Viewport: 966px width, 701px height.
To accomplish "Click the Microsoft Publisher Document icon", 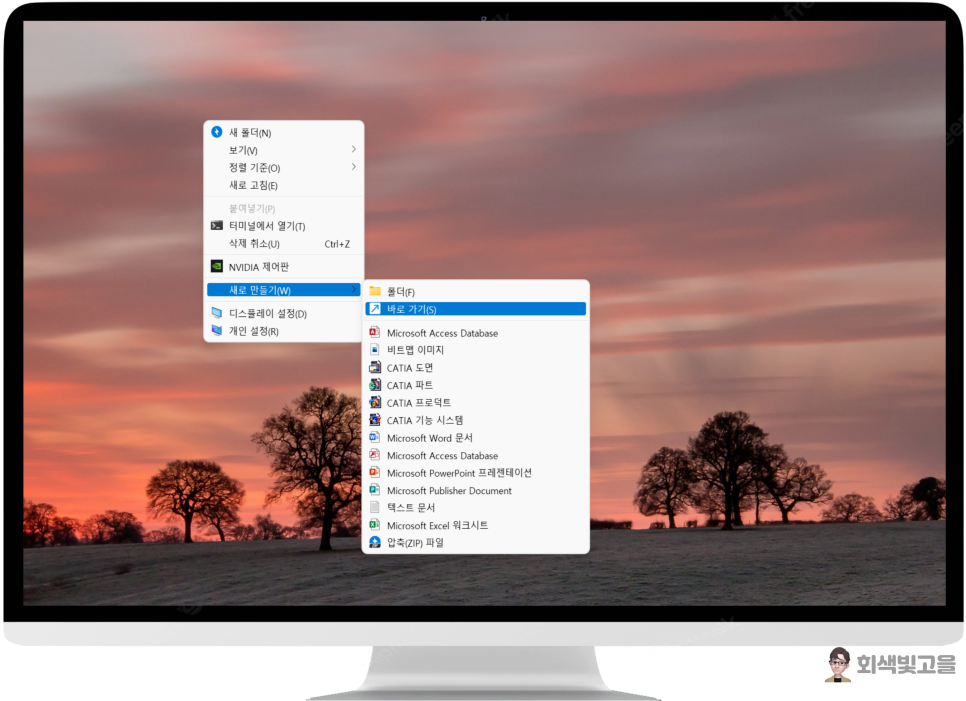I will coord(375,490).
